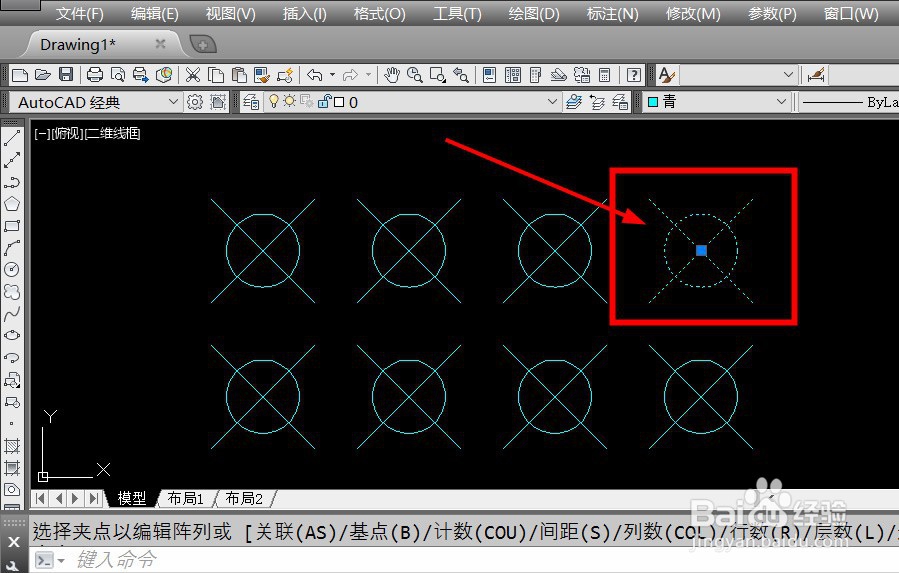
Task: Open the Properties palette
Action: click(x=490, y=75)
